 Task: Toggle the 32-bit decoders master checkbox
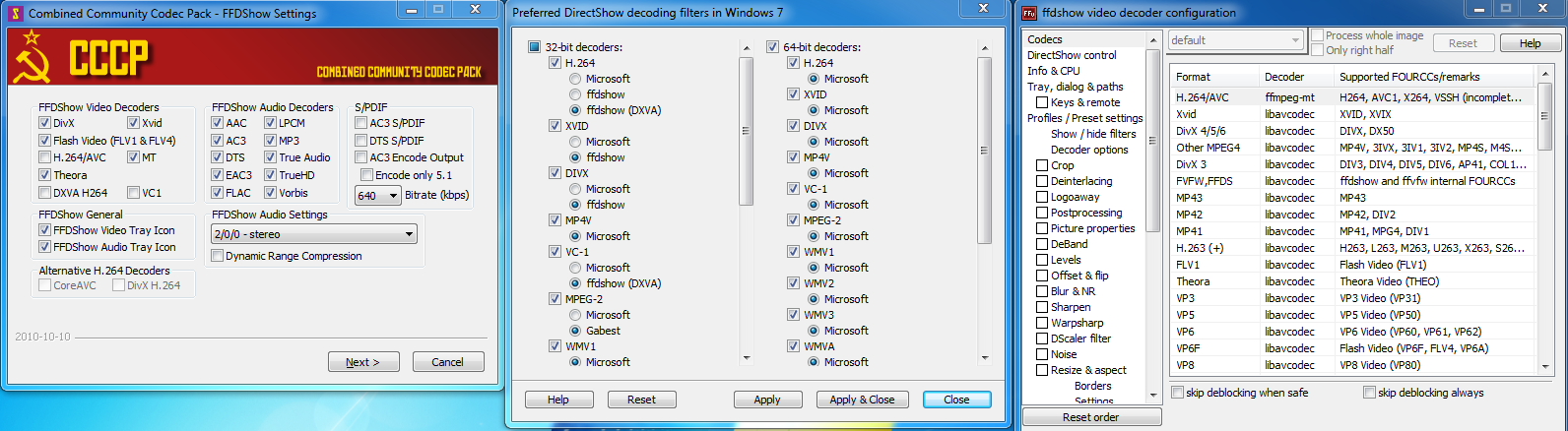pyautogui.click(x=534, y=47)
